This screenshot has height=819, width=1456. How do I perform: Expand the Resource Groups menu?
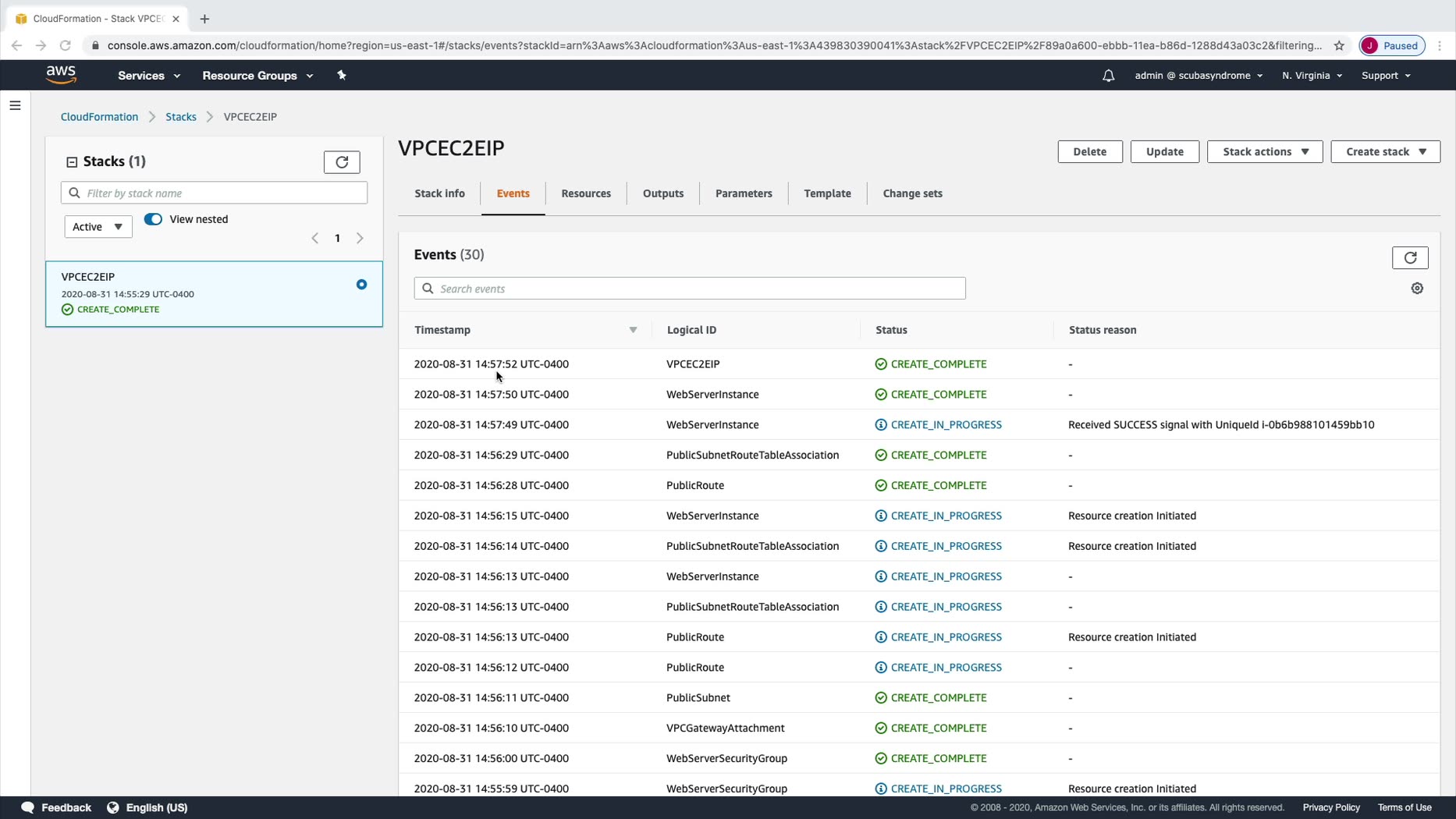tap(257, 76)
